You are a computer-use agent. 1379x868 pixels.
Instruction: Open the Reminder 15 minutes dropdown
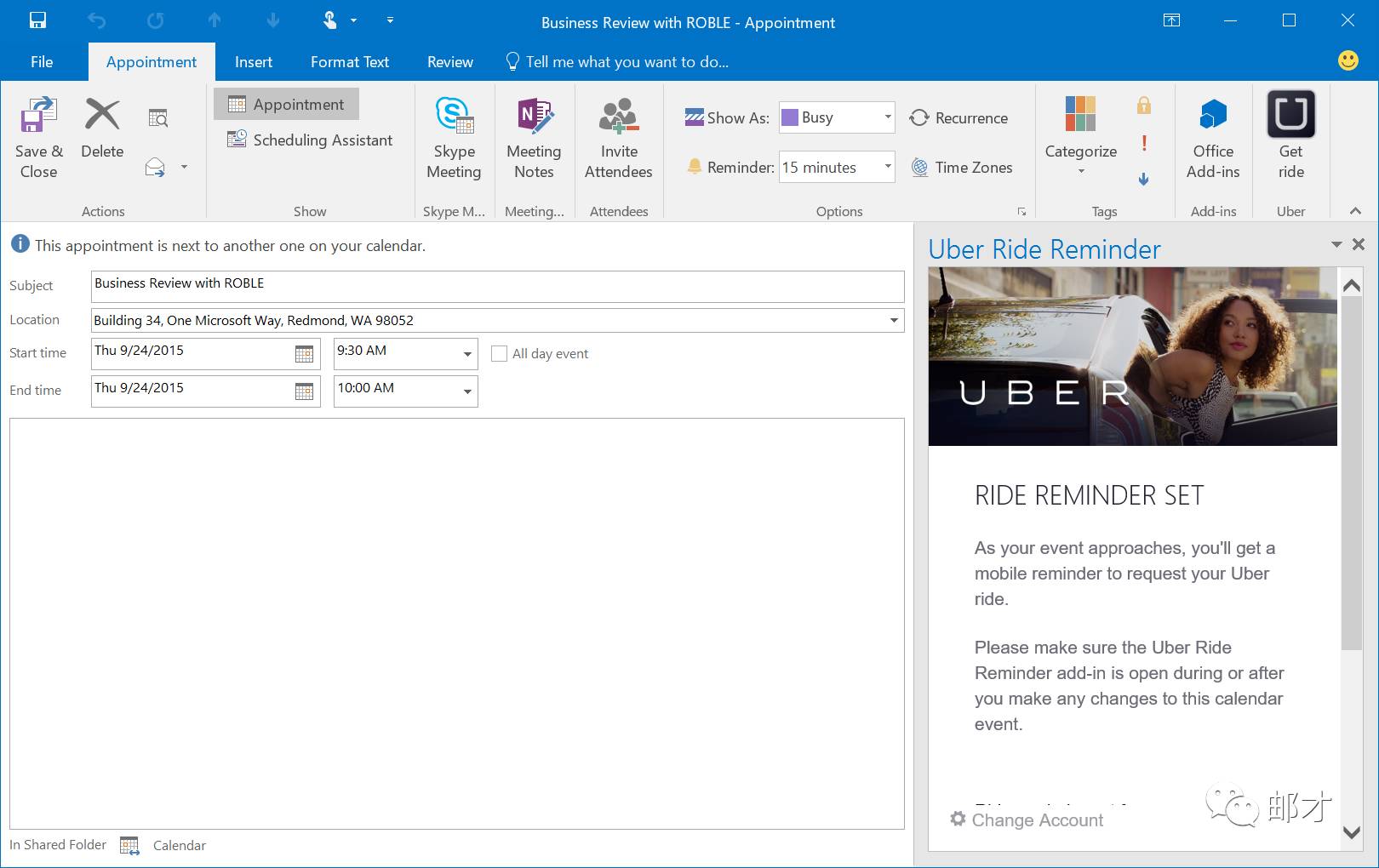(x=887, y=167)
